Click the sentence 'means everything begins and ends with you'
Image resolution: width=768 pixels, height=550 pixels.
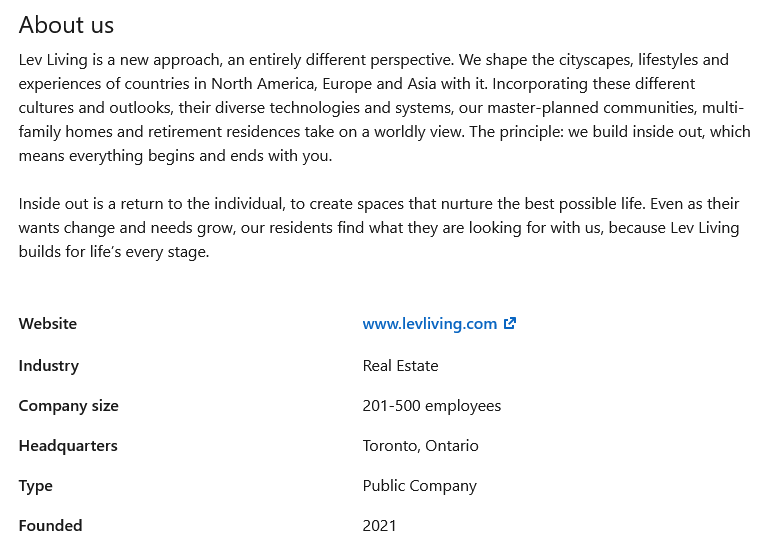click(174, 156)
